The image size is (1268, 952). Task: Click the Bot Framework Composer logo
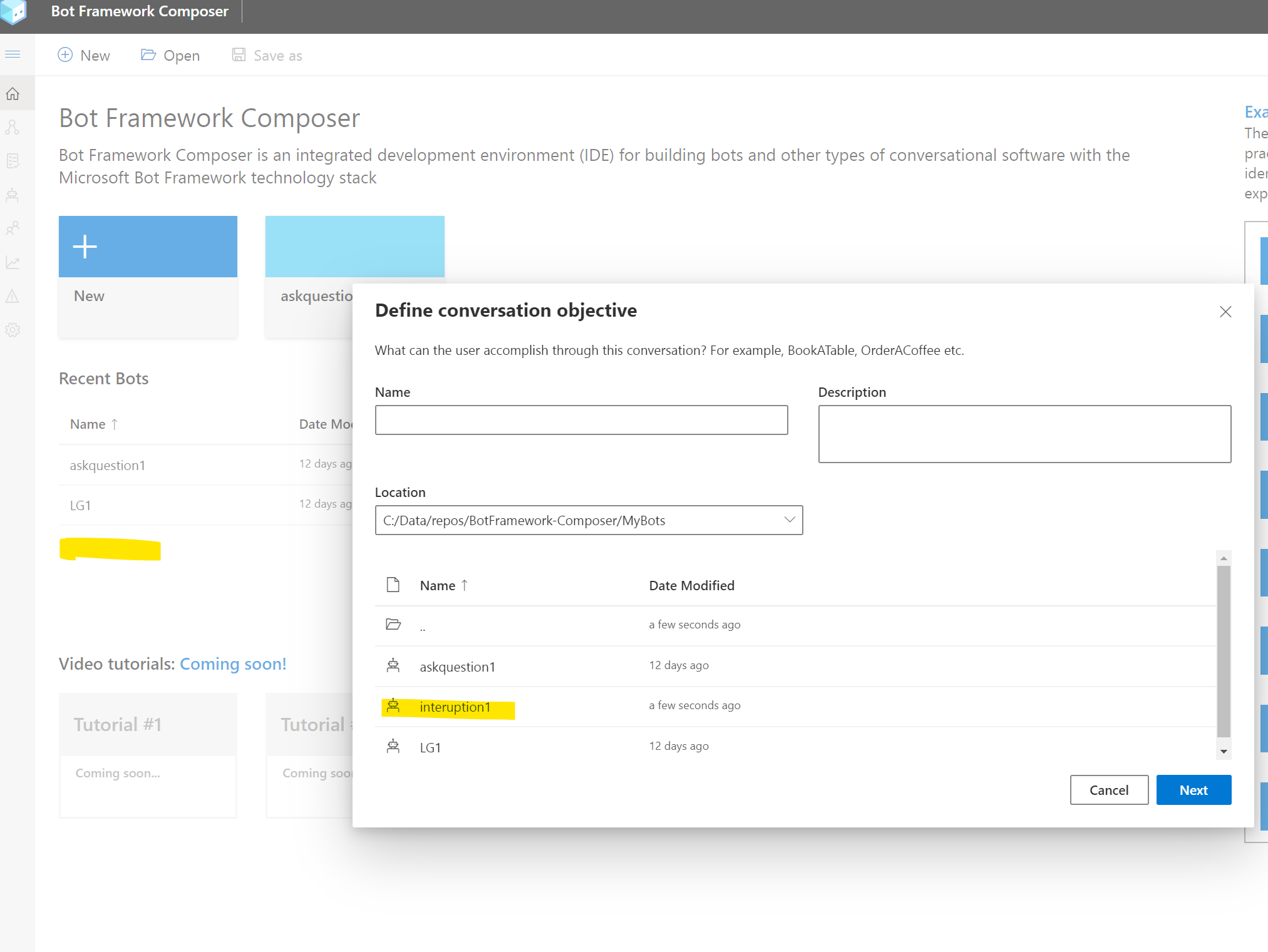point(13,13)
